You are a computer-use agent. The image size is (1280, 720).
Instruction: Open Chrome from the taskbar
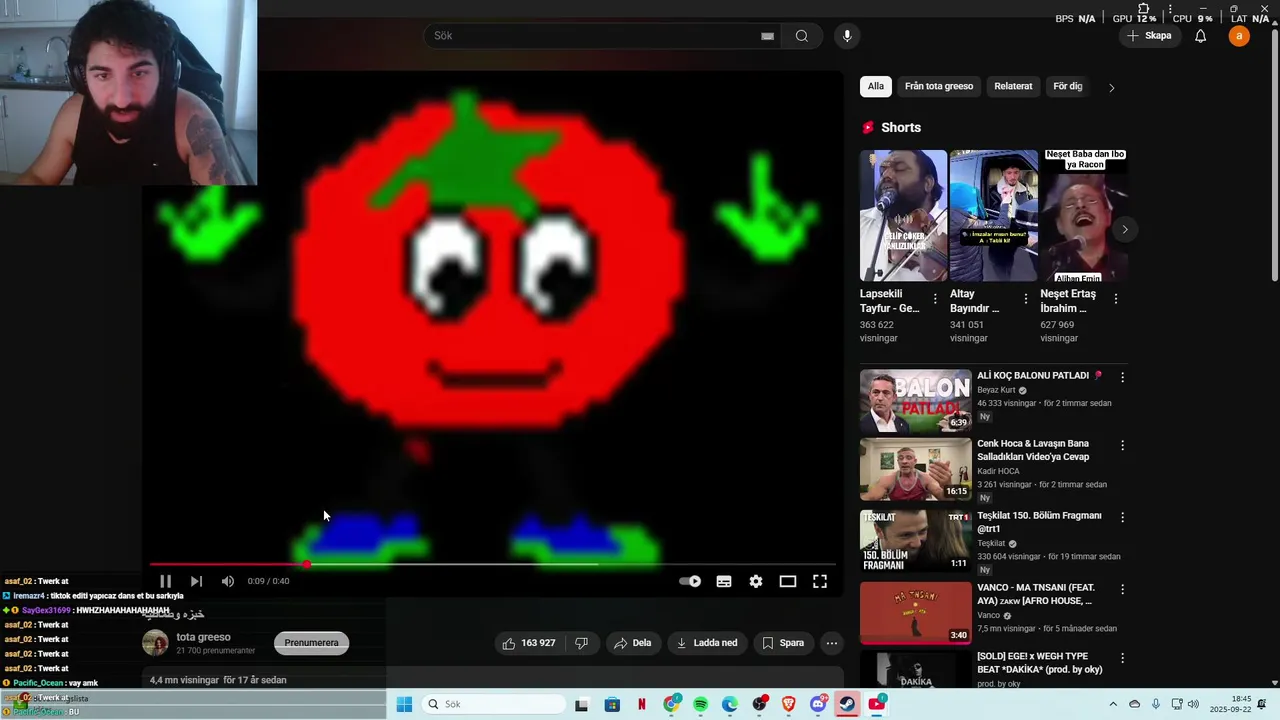point(671,704)
